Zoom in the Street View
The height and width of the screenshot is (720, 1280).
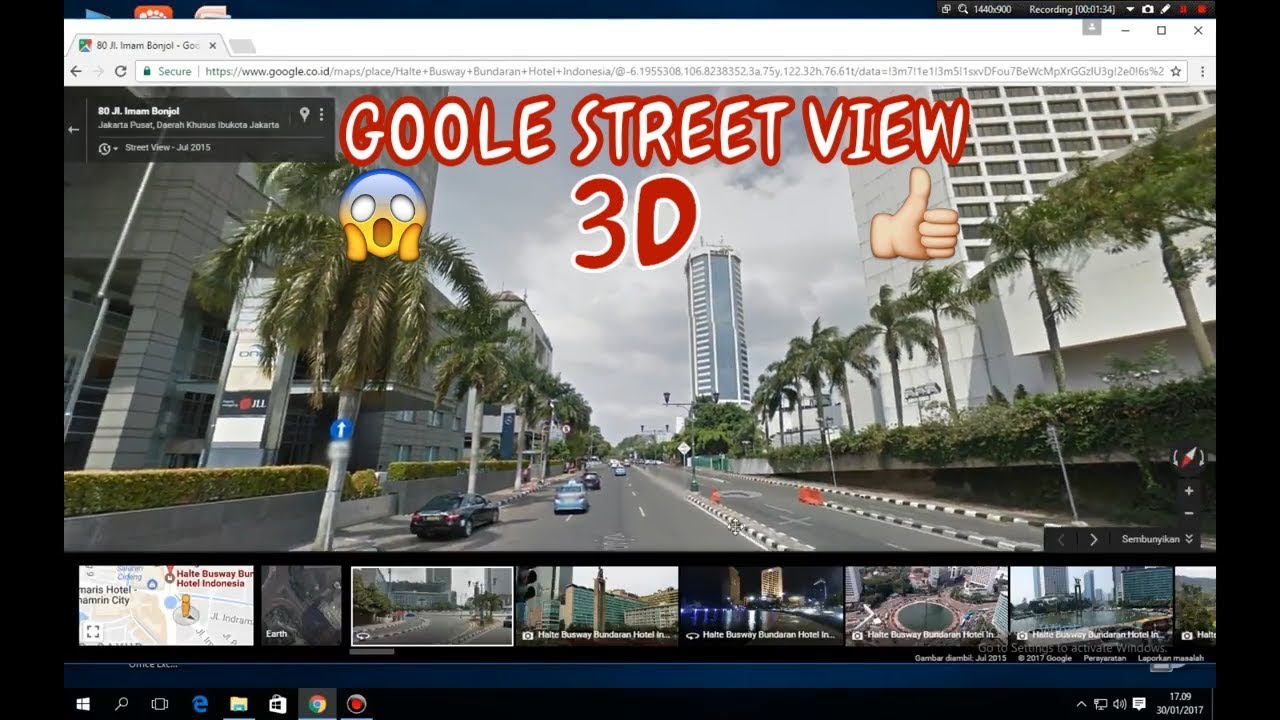pos(1188,491)
